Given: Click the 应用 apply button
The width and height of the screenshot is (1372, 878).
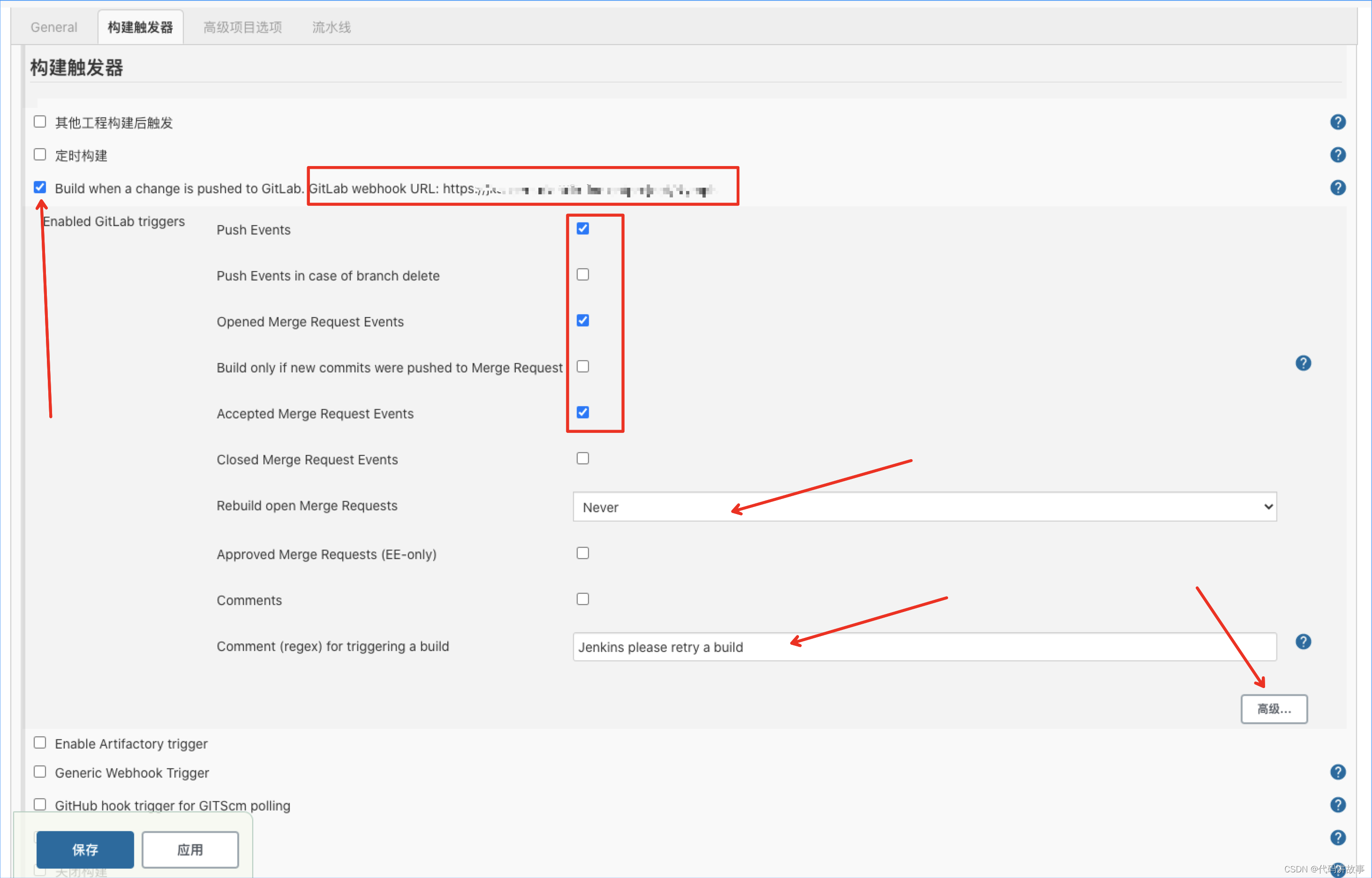Looking at the screenshot, I should point(190,849).
